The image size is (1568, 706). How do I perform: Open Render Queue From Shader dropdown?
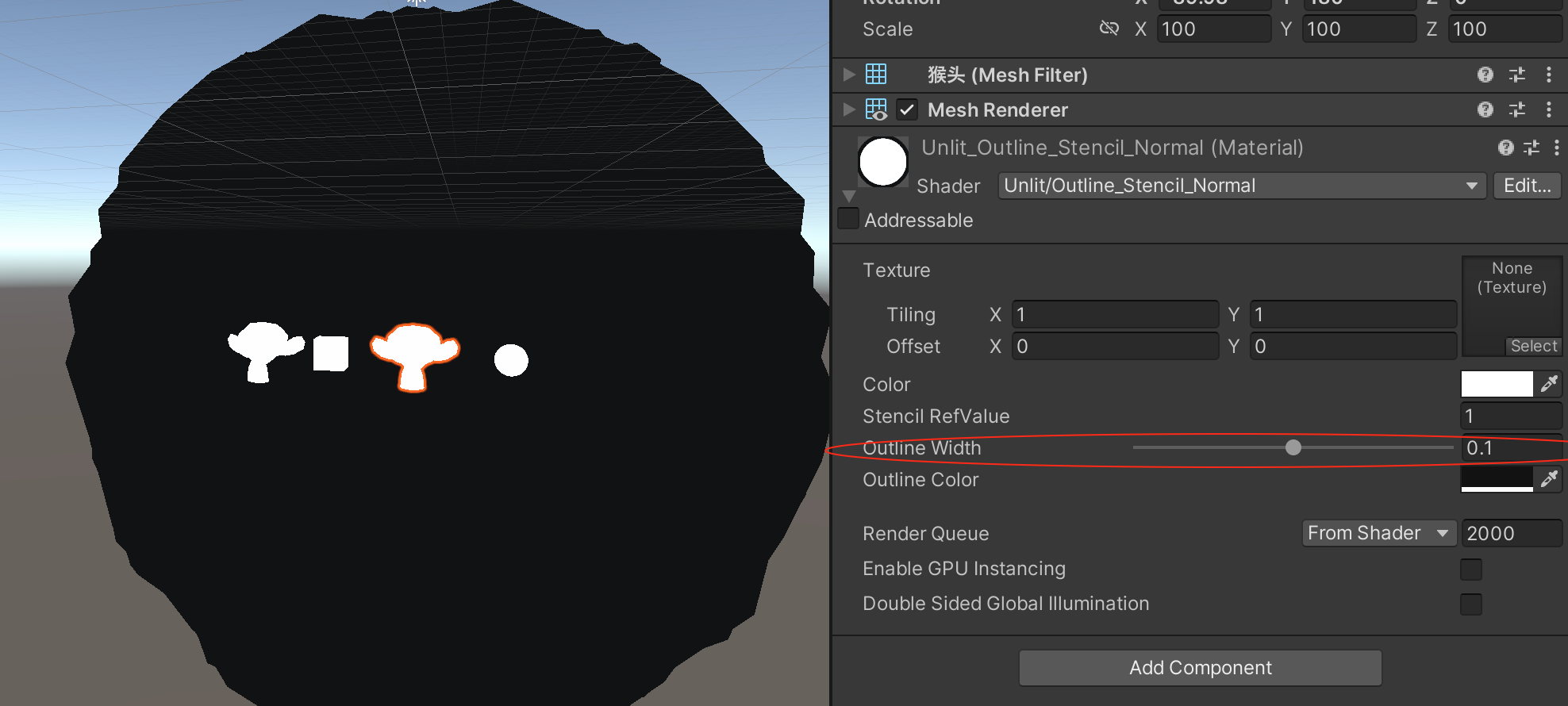1378,533
